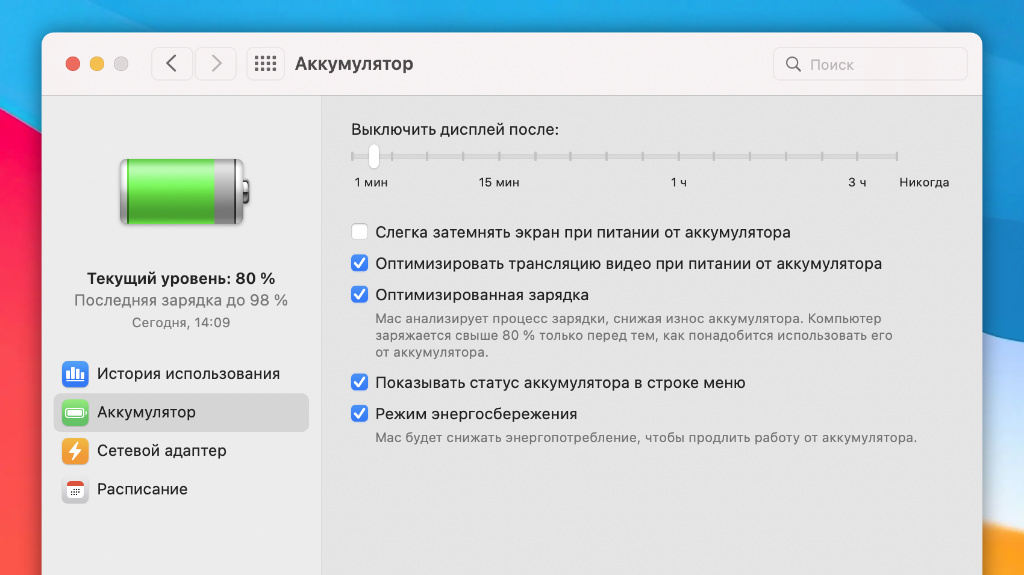Open История использования section
Viewport: 1024px width, 575px height.
point(181,374)
